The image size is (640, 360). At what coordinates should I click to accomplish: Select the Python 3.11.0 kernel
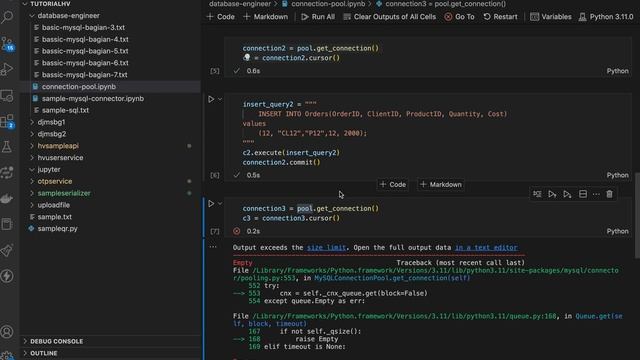(x=606, y=17)
